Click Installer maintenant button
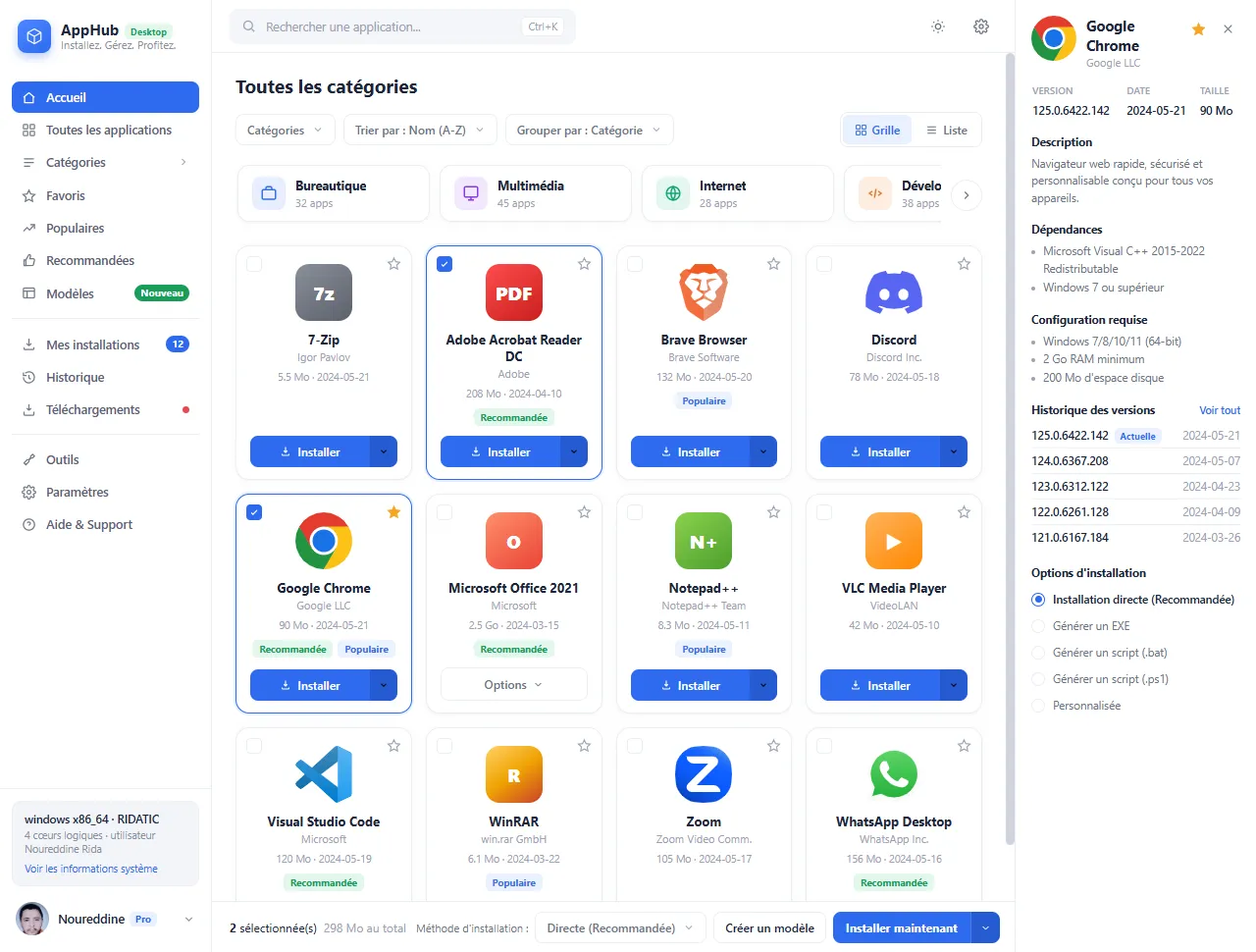 point(902,927)
